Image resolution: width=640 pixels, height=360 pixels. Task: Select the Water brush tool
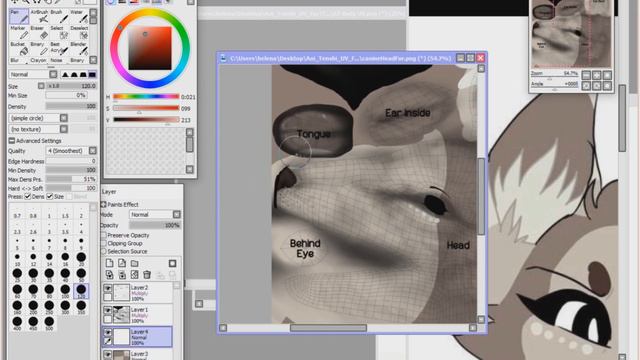tap(79, 17)
